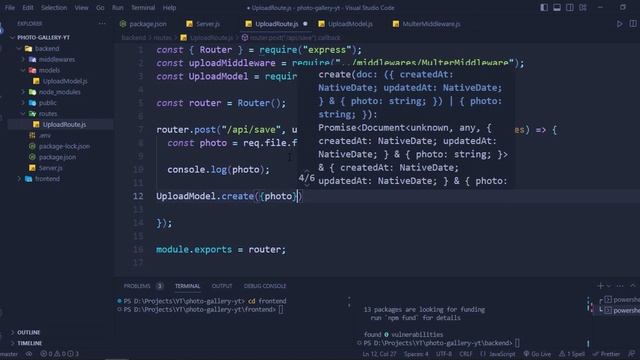Click the Ln 12, Col 27 status item
The height and width of the screenshot is (360, 640).
click(379, 354)
